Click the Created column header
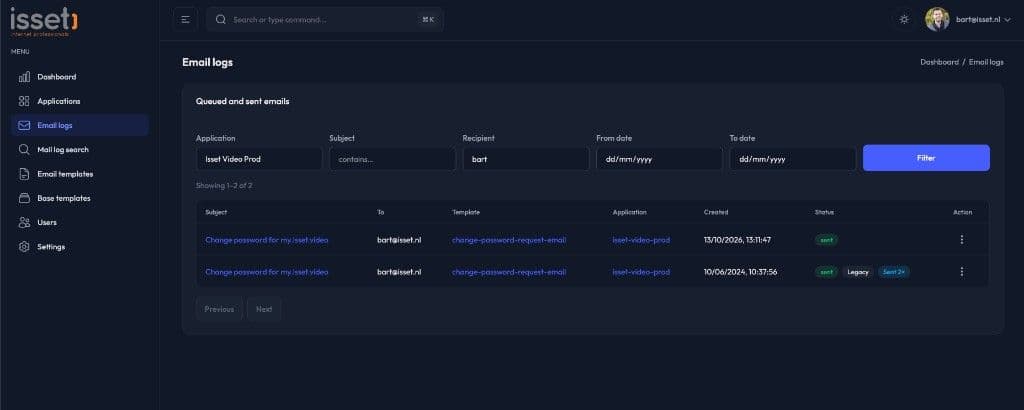This screenshot has width=1024, height=410. [x=716, y=212]
